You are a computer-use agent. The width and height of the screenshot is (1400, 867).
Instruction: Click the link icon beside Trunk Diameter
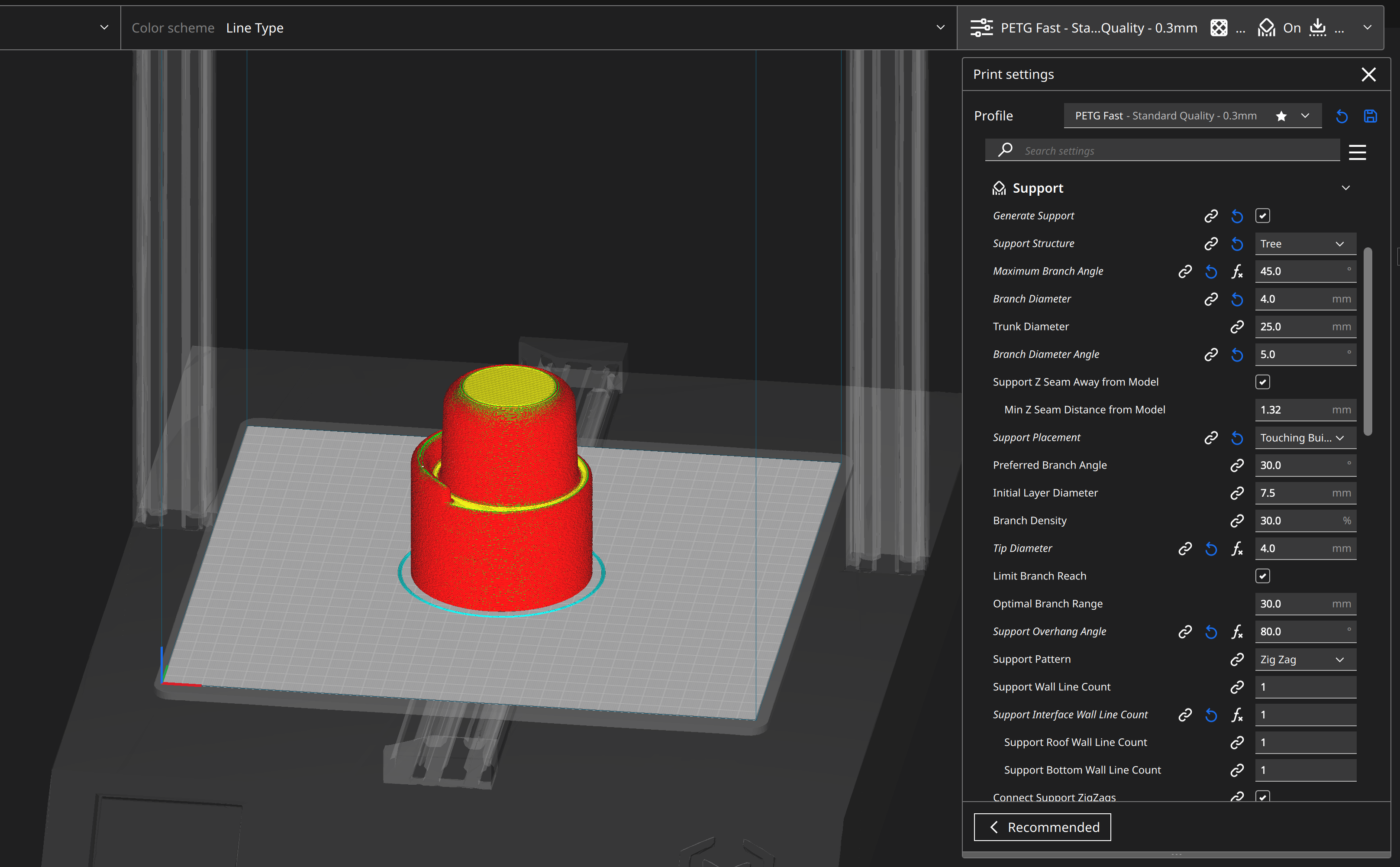1237,327
